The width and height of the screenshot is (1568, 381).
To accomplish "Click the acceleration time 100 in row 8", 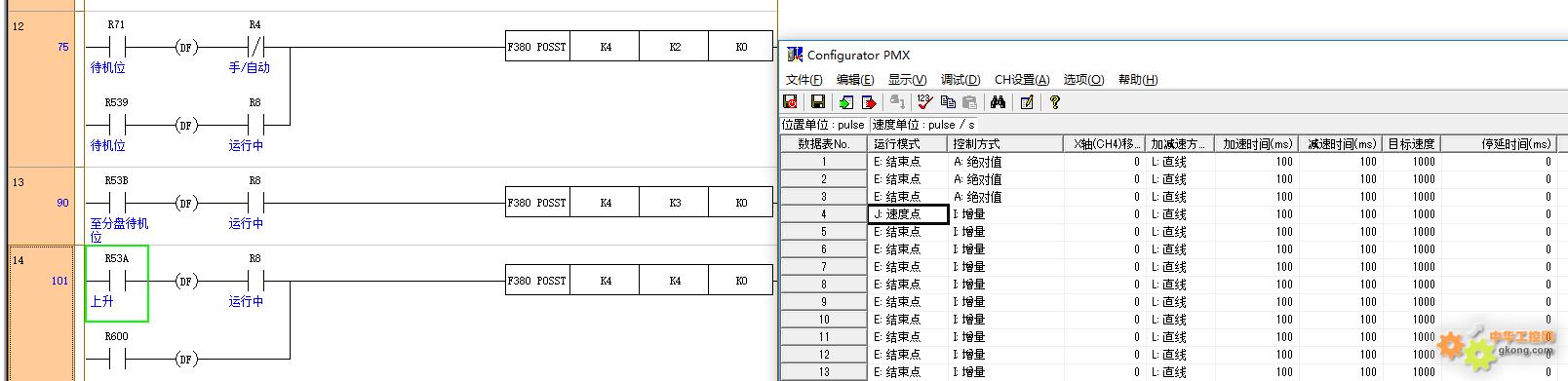I will (1256, 285).
